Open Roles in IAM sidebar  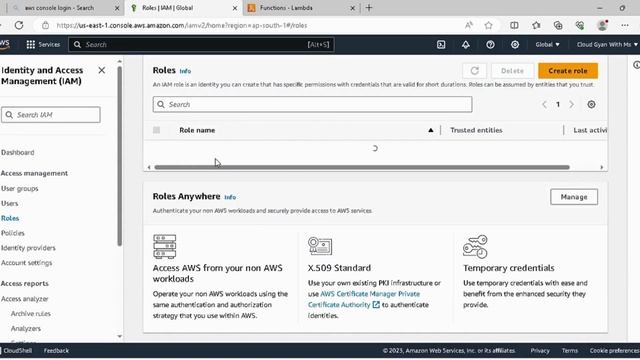click(x=10, y=218)
